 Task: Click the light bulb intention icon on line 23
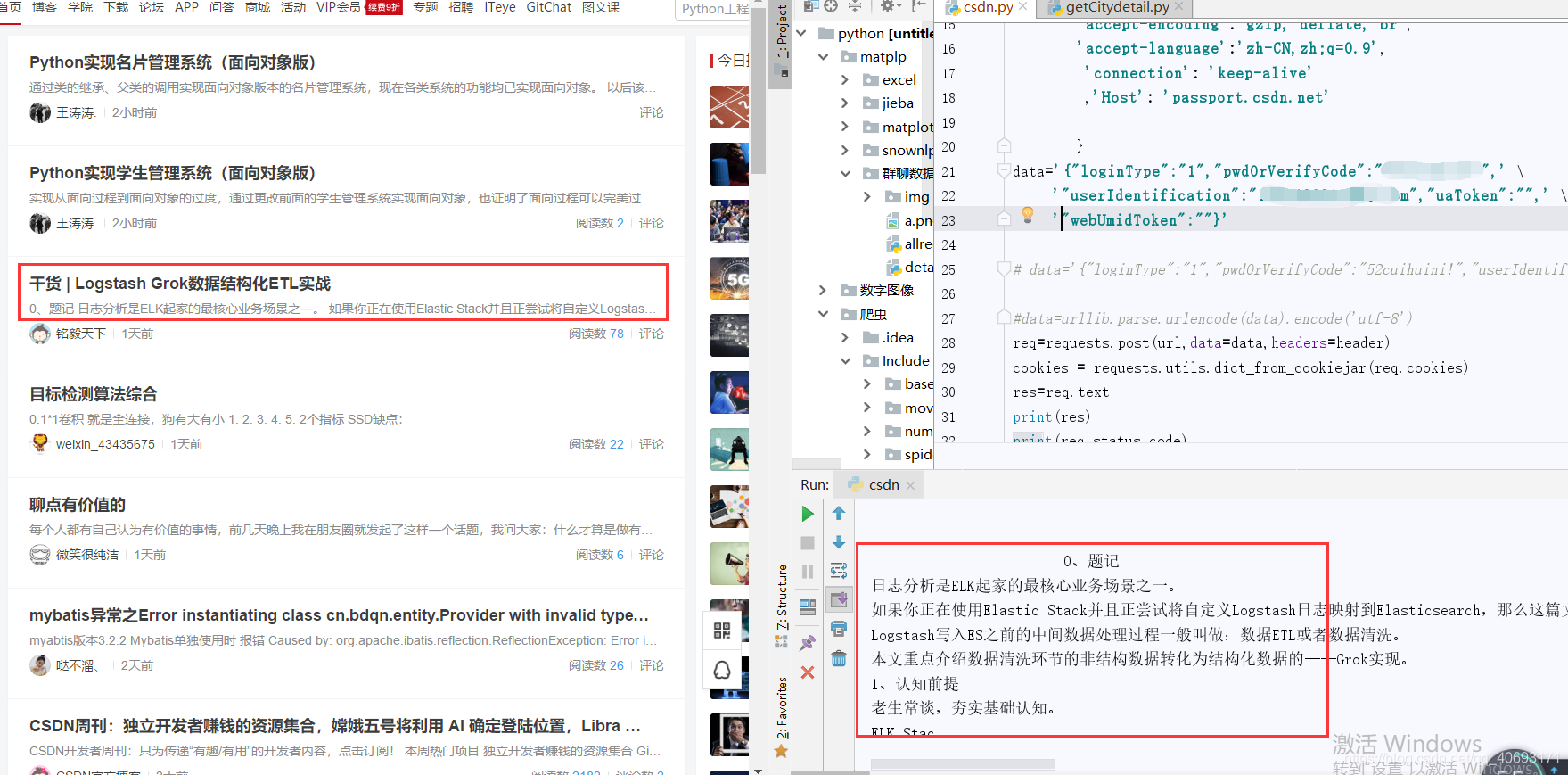[x=1028, y=215]
